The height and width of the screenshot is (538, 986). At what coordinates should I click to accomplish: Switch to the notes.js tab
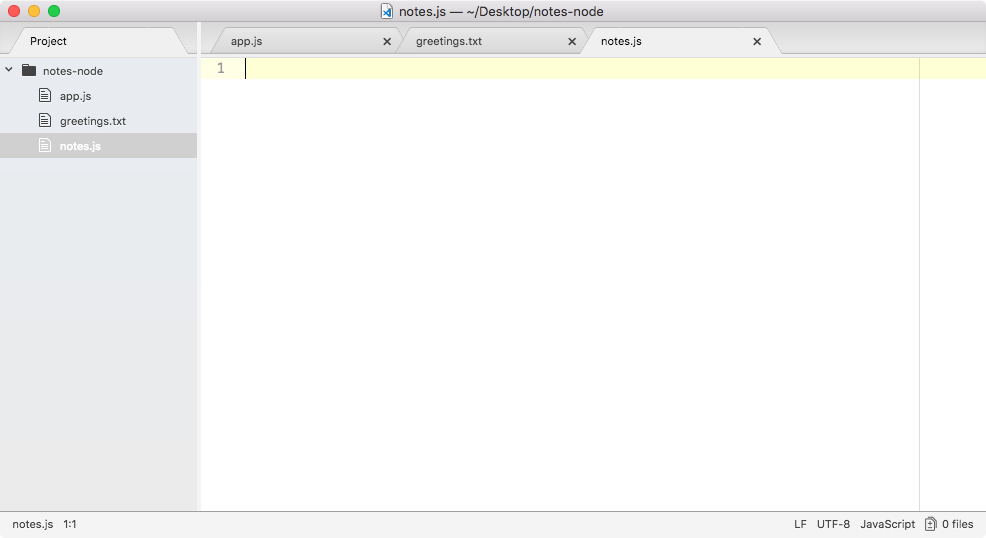click(x=621, y=41)
